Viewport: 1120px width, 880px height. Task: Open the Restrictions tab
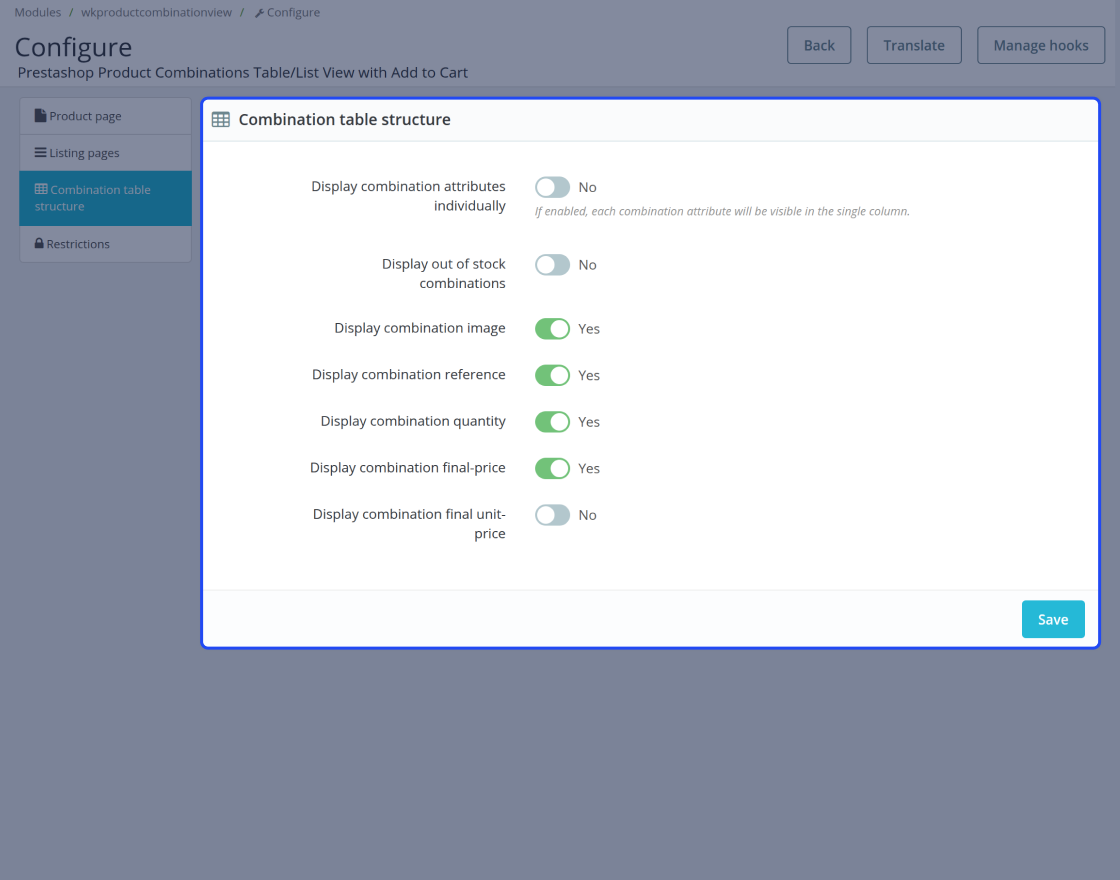point(105,244)
